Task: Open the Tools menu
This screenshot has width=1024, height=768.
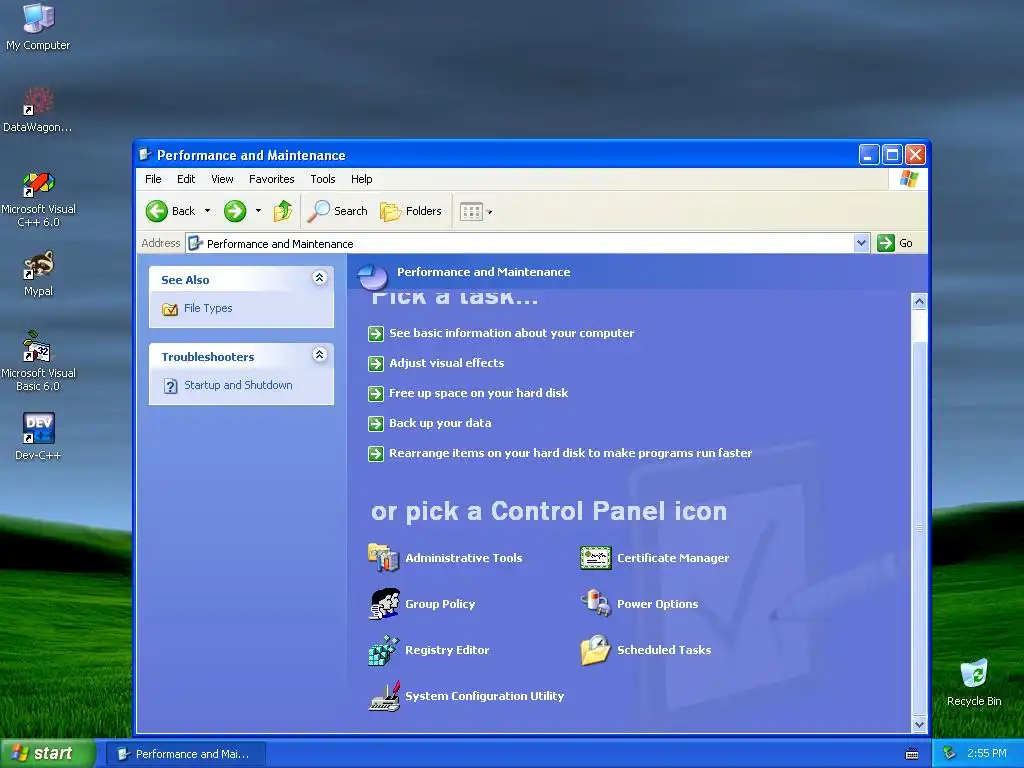Action: (x=323, y=179)
